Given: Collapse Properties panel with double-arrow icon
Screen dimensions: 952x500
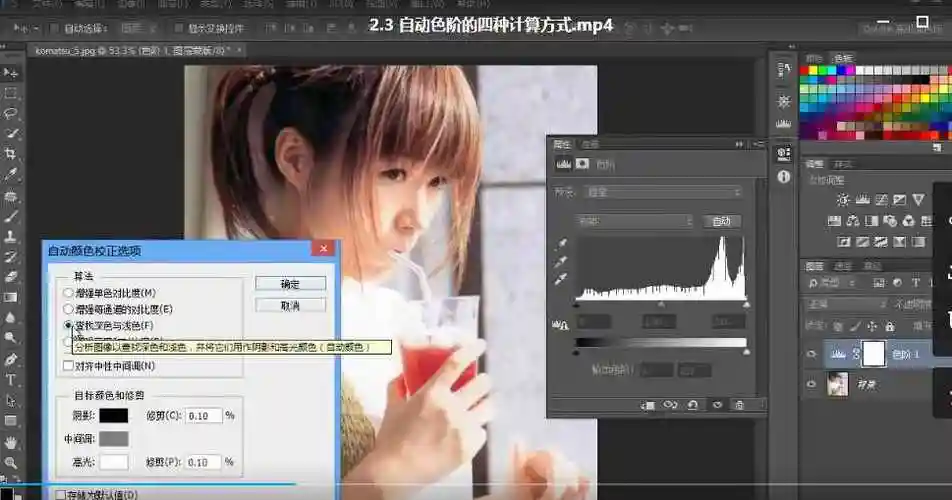Looking at the screenshot, I should click(x=739, y=144).
